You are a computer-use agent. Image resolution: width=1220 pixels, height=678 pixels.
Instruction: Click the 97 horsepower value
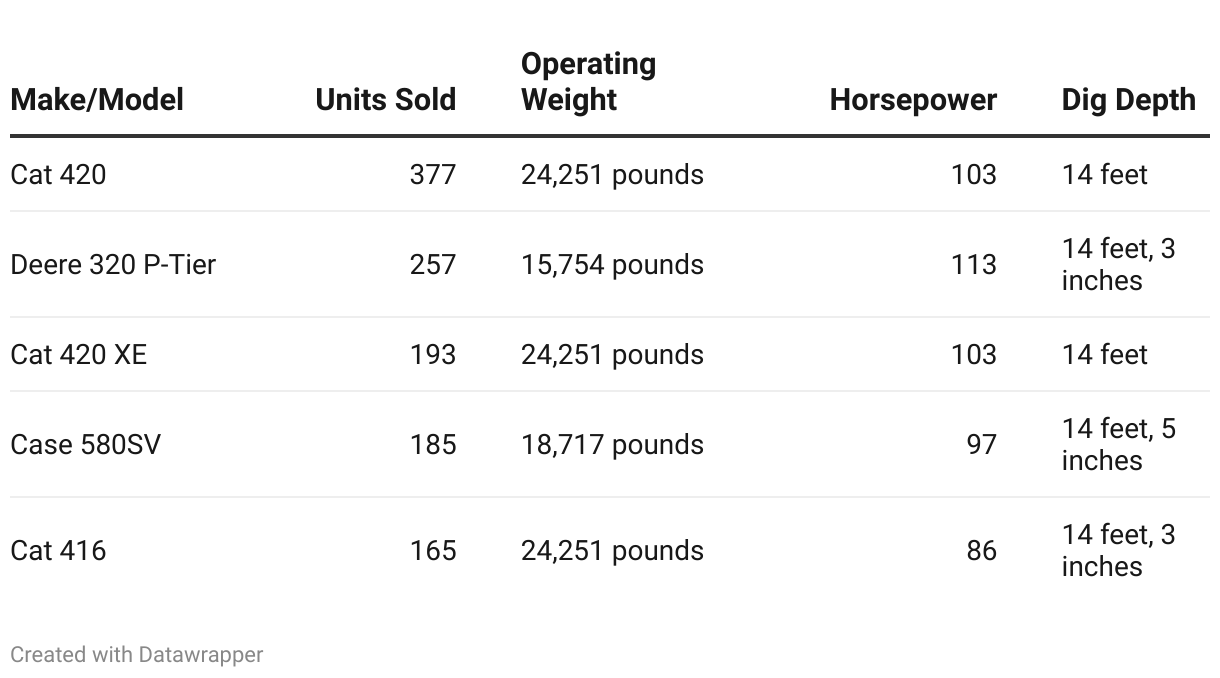point(981,445)
